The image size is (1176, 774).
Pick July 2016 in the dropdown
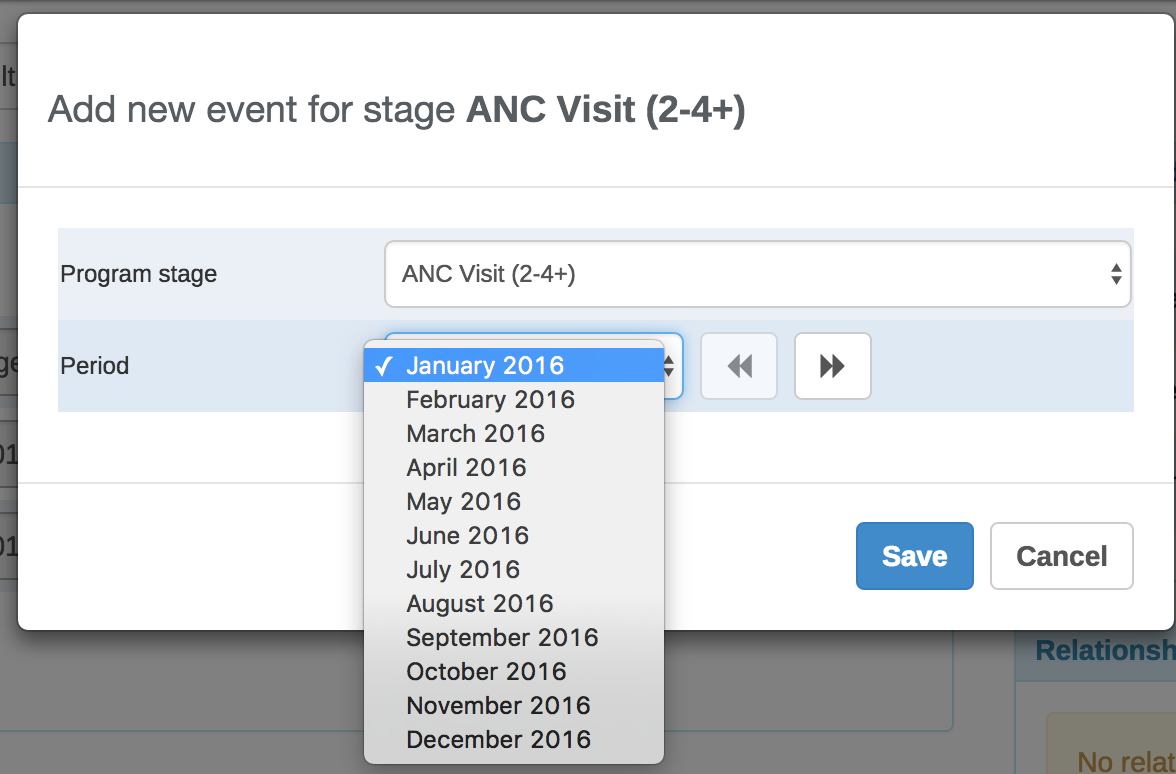coord(463,570)
